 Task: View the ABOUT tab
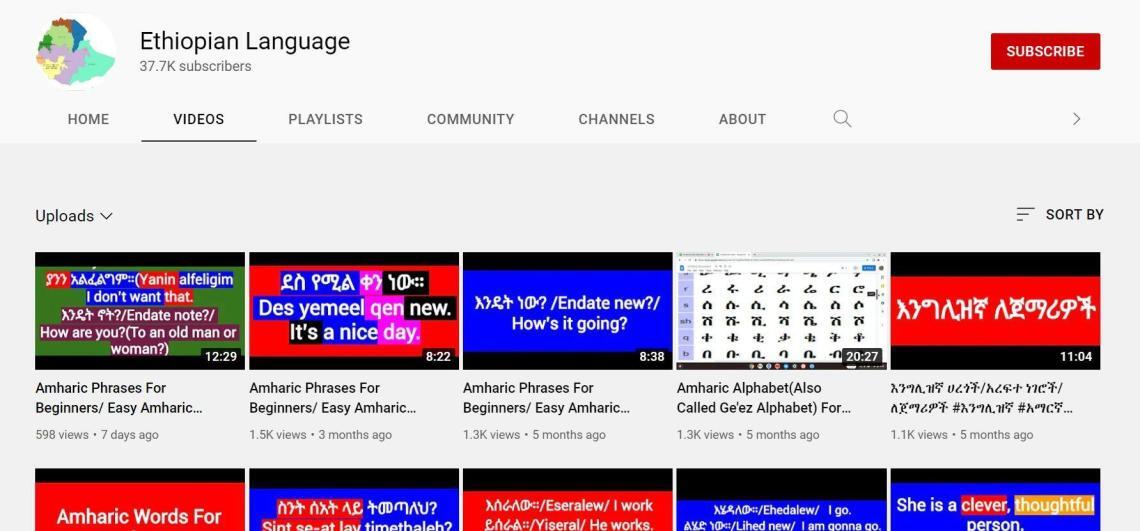(742, 119)
